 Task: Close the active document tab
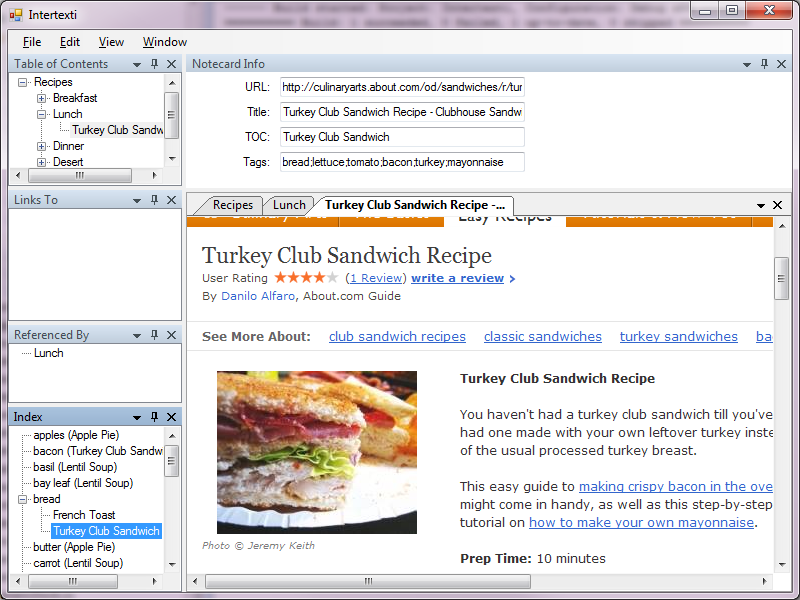coord(778,205)
